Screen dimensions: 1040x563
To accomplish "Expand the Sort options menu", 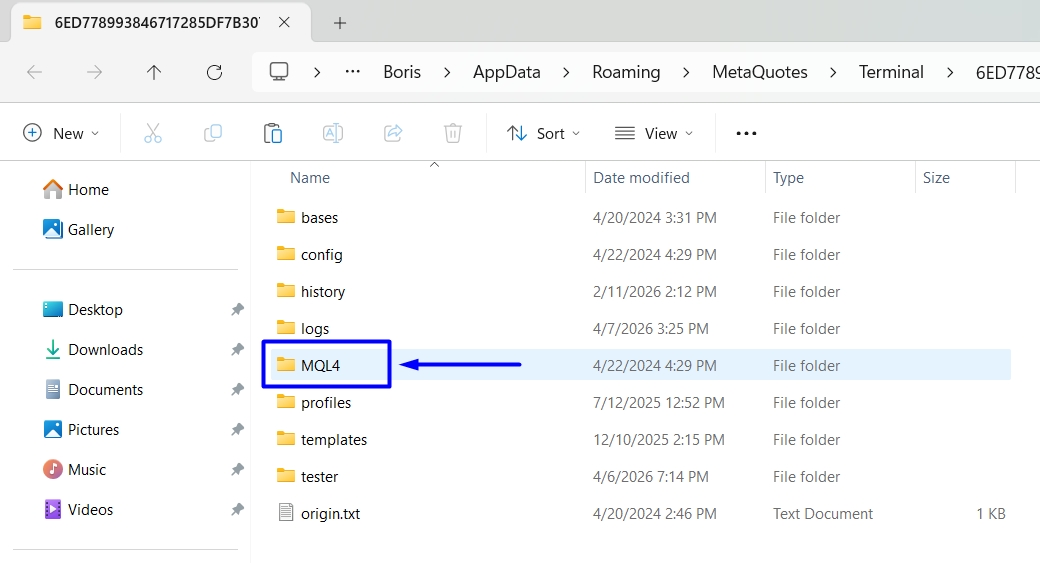I will (543, 133).
